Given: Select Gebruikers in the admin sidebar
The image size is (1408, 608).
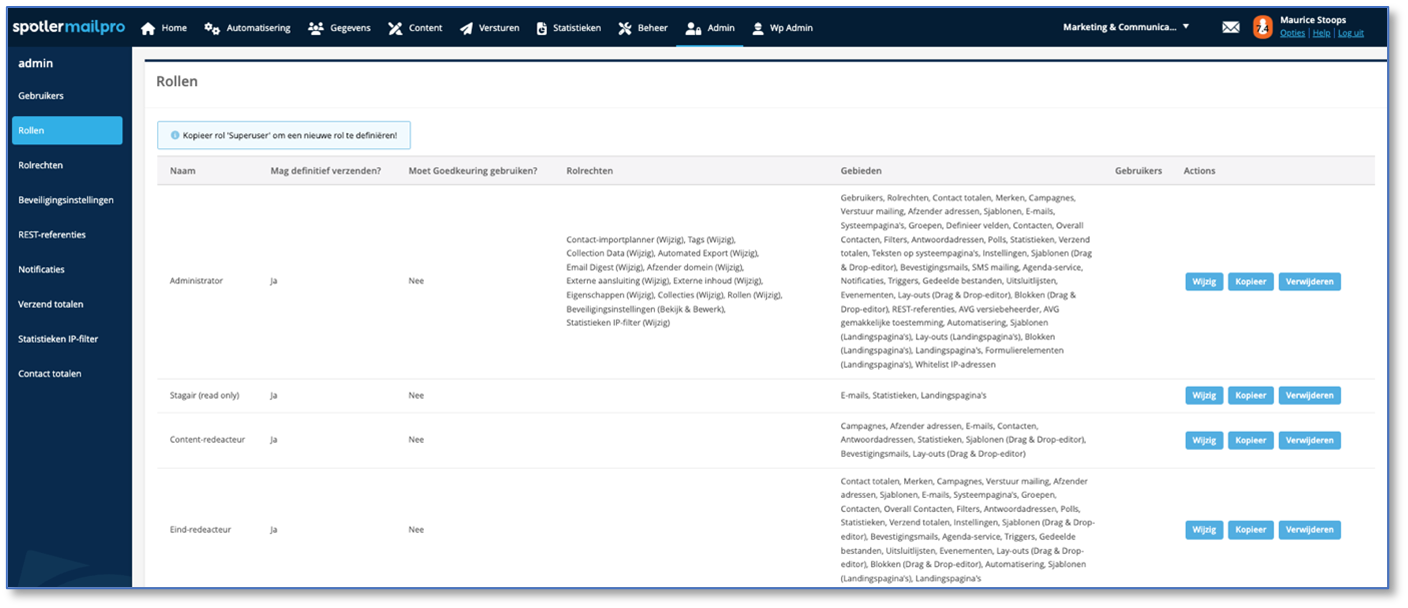Looking at the screenshot, I should 41,96.
